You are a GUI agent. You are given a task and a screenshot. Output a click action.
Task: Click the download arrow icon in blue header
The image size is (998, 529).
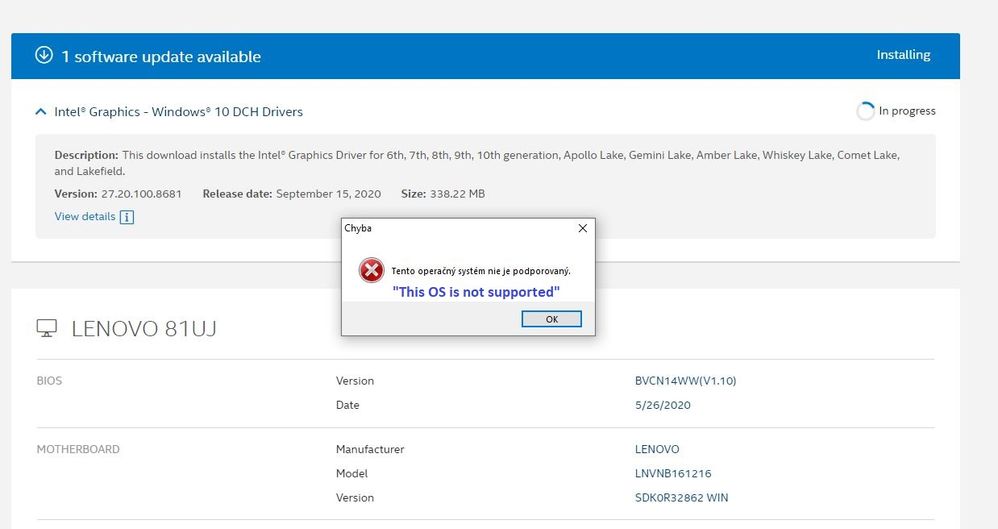(44, 56)
